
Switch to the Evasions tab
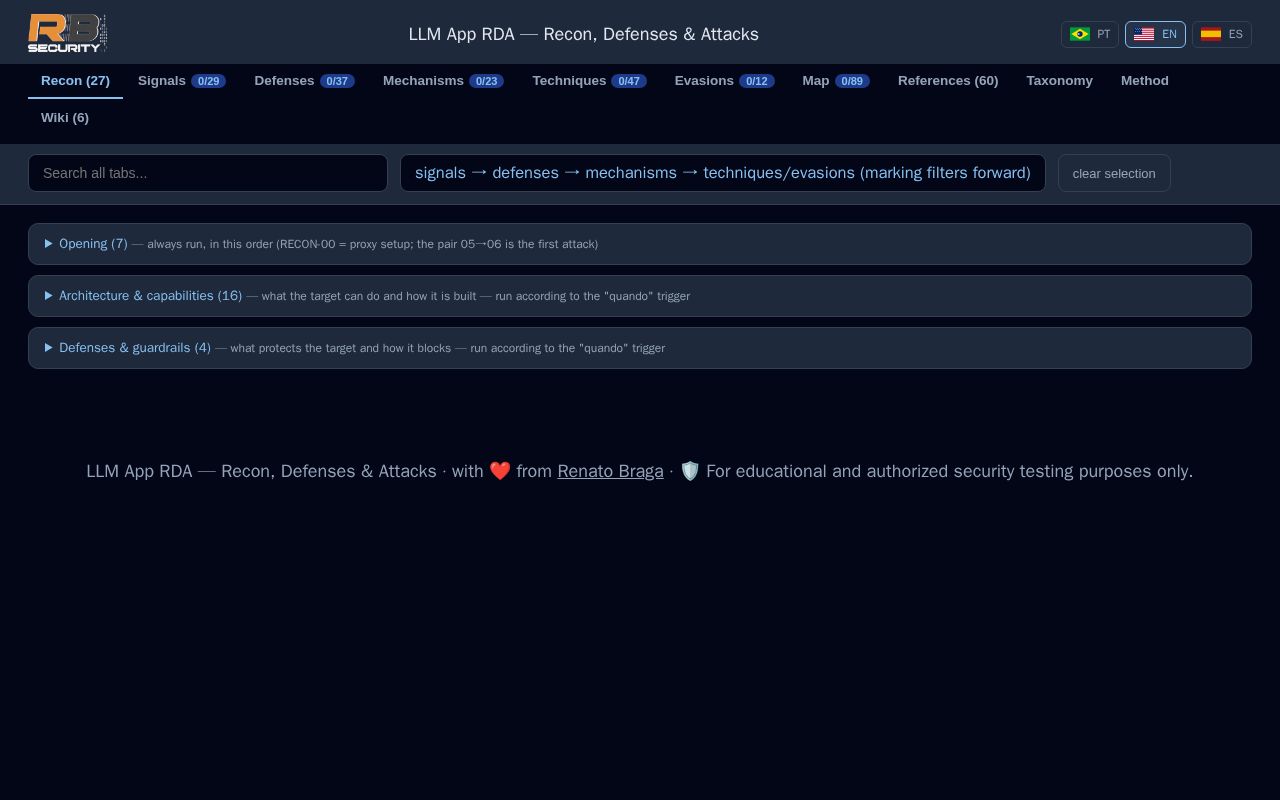tap(724, 81)
